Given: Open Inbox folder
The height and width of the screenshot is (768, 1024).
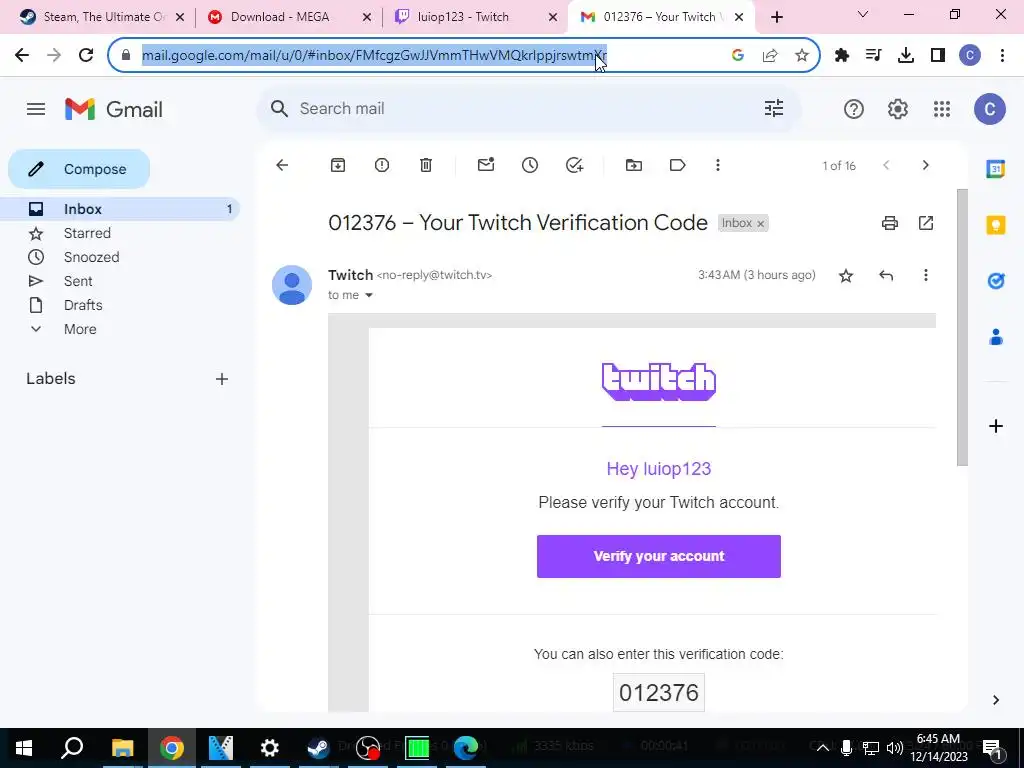Looking at the screenshot, I should coord(120,209).
